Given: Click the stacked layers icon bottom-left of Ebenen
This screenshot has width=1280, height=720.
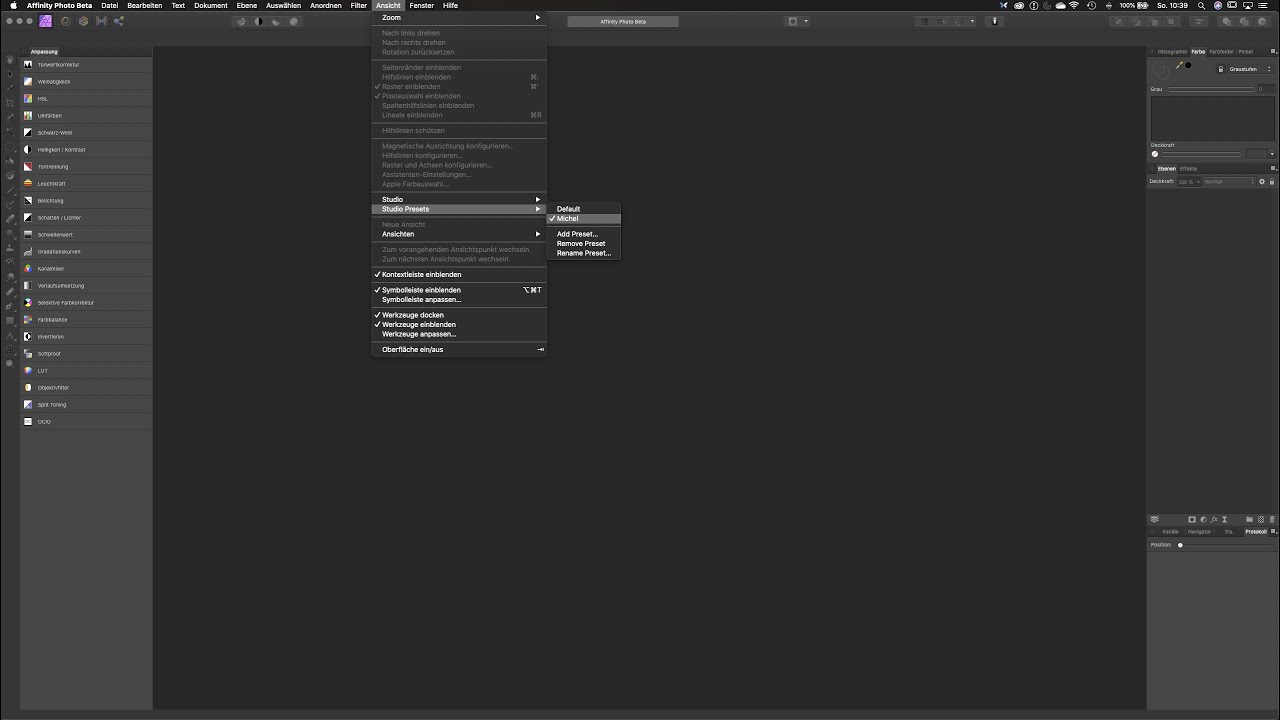Looking at the screenshot, I should pyautogui.click(x=1154, y=519).
